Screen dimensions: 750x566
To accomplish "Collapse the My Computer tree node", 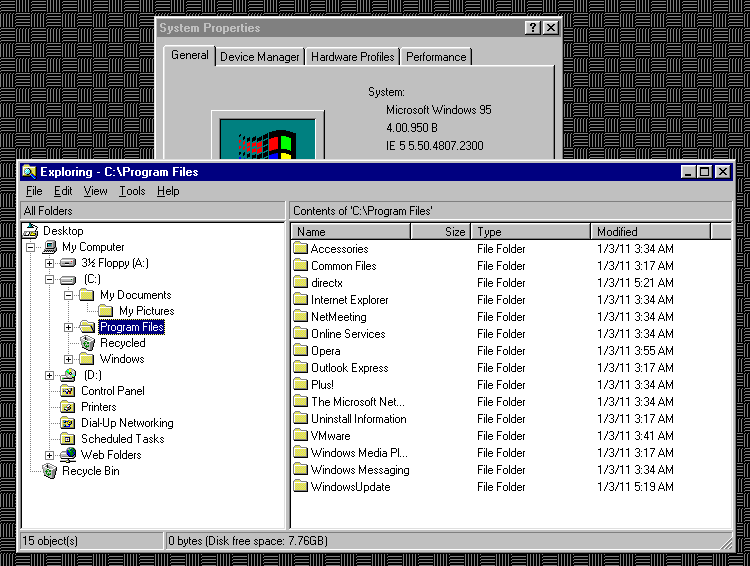I will [31, 247].
